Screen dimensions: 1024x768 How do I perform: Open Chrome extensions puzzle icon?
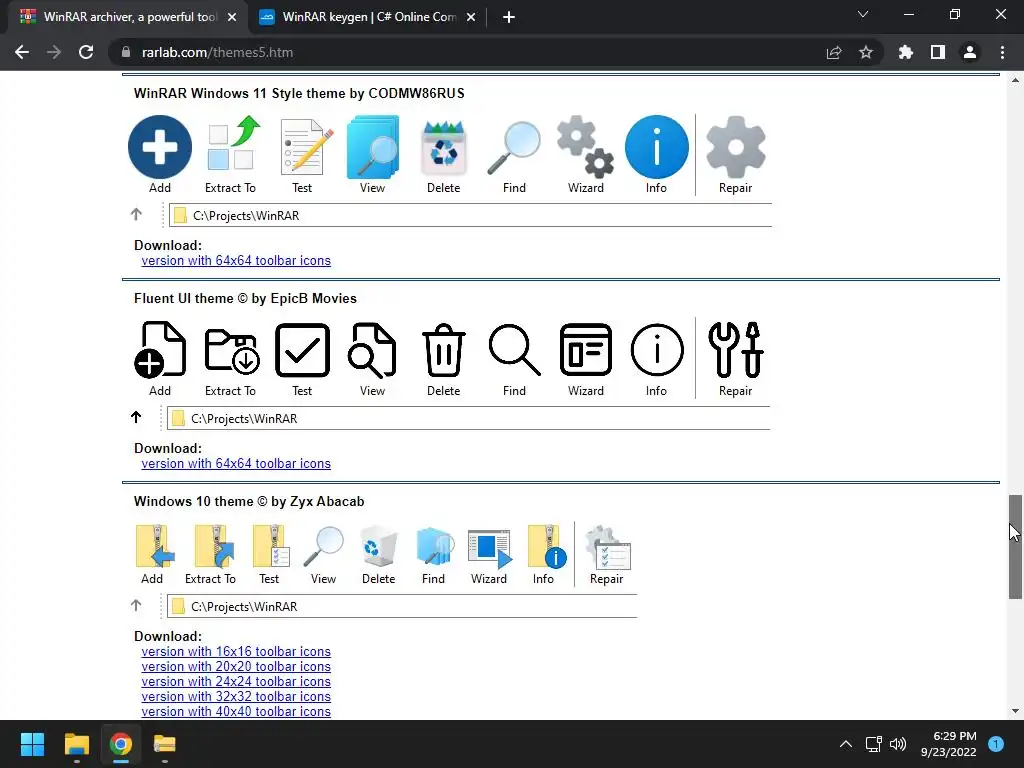click(906, 52)
